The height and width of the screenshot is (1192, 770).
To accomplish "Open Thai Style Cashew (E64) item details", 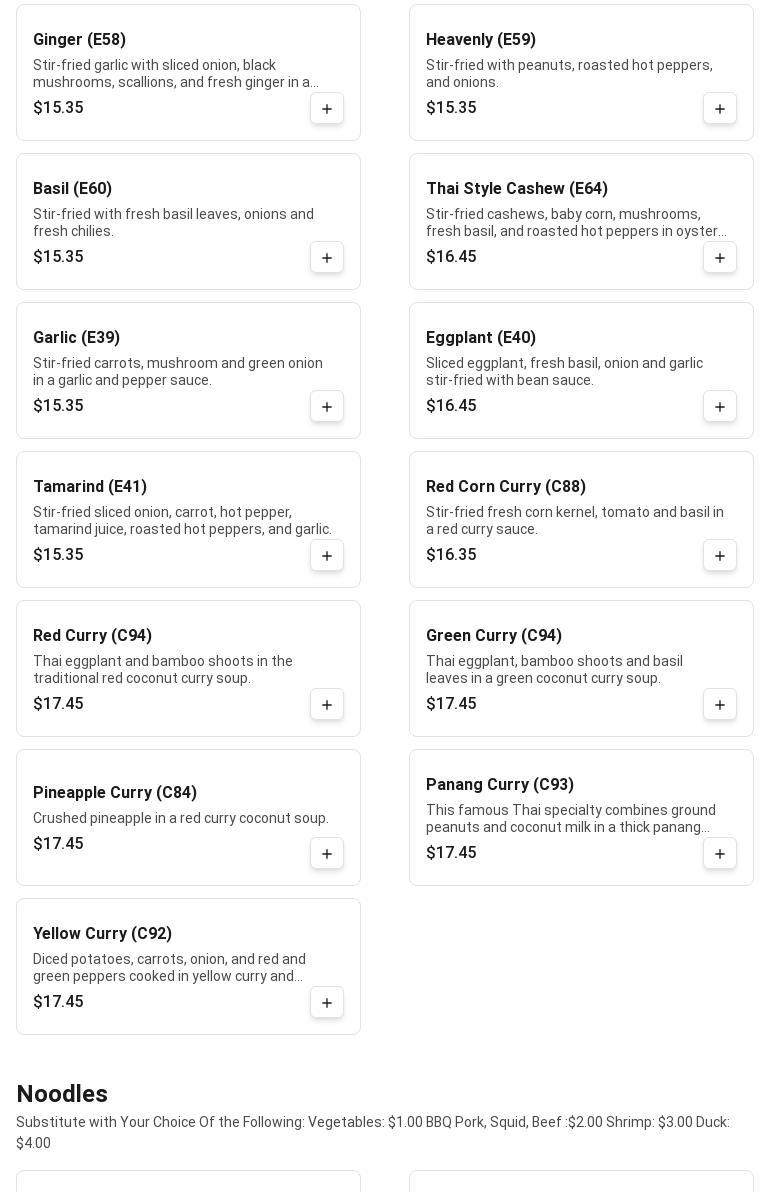I will pyautogui.click(x=516, y=189).
